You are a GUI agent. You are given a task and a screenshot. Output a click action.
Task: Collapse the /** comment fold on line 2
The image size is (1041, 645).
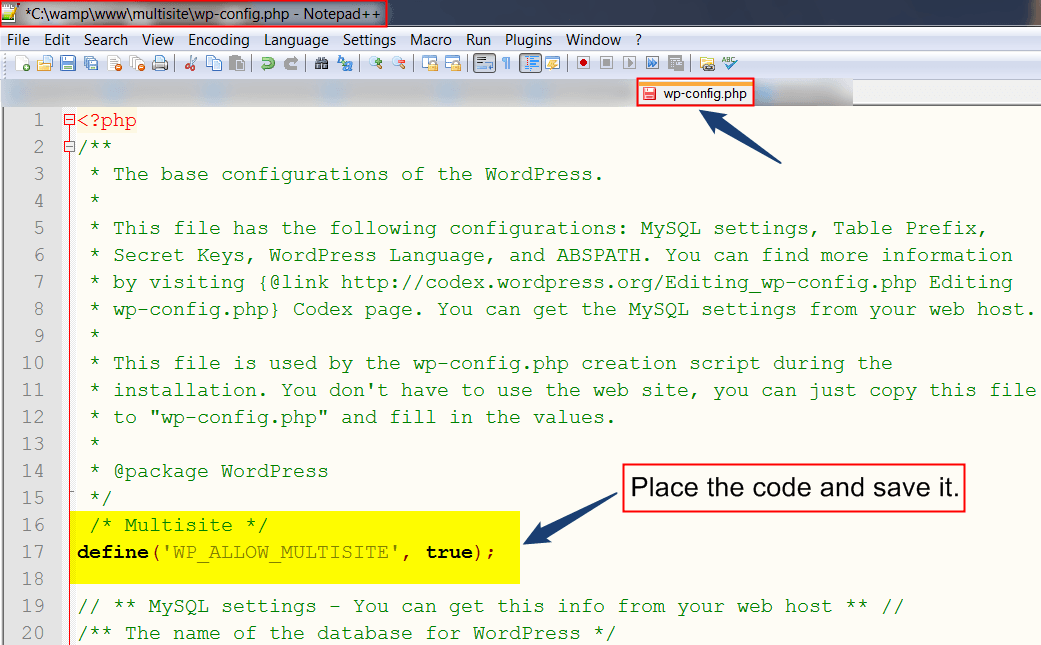click(x=69, y=147)
